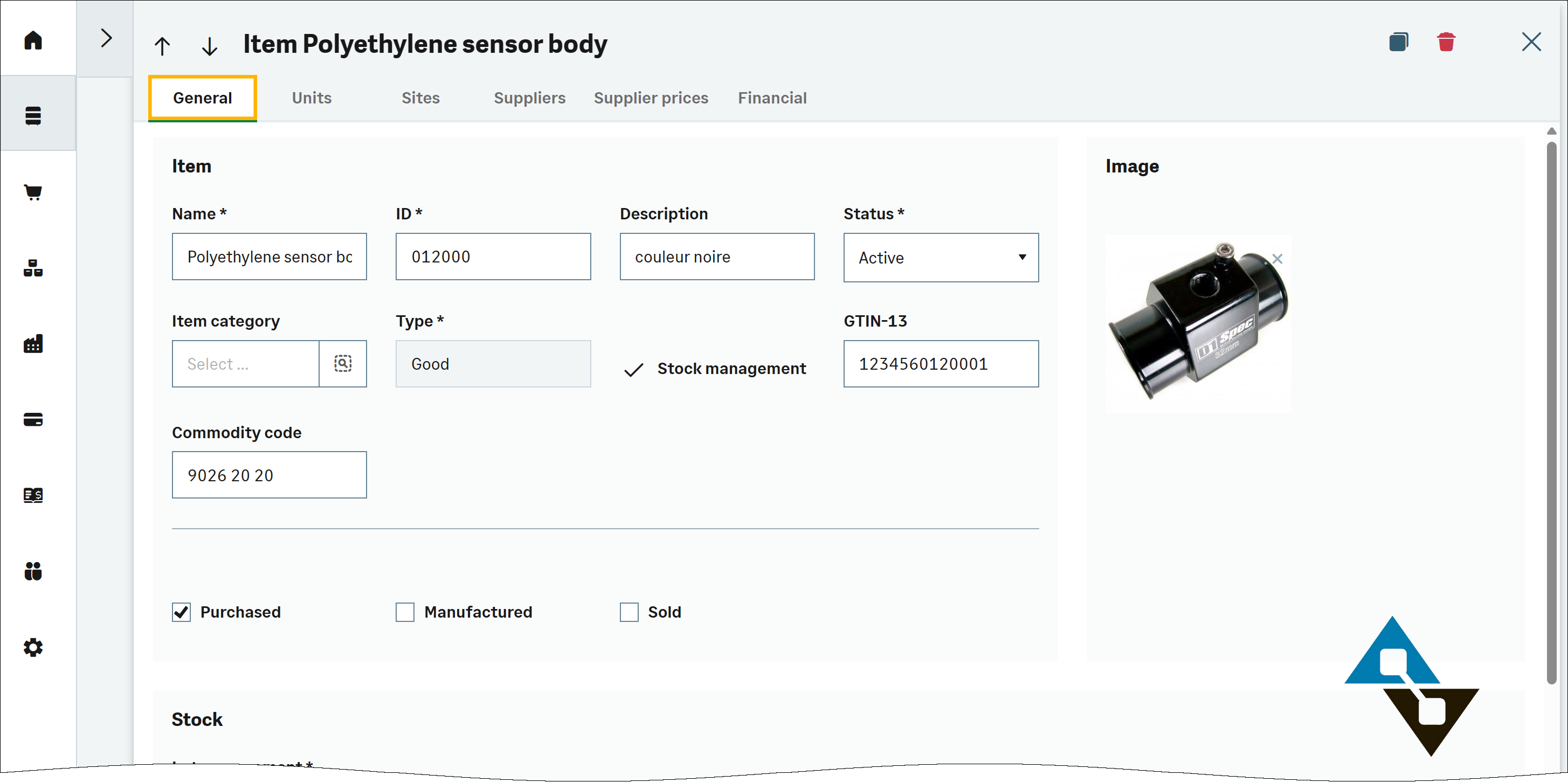Select the General tab
Image resolution: width=1568 pixels, height=782 pixels.
coord(202,98)
